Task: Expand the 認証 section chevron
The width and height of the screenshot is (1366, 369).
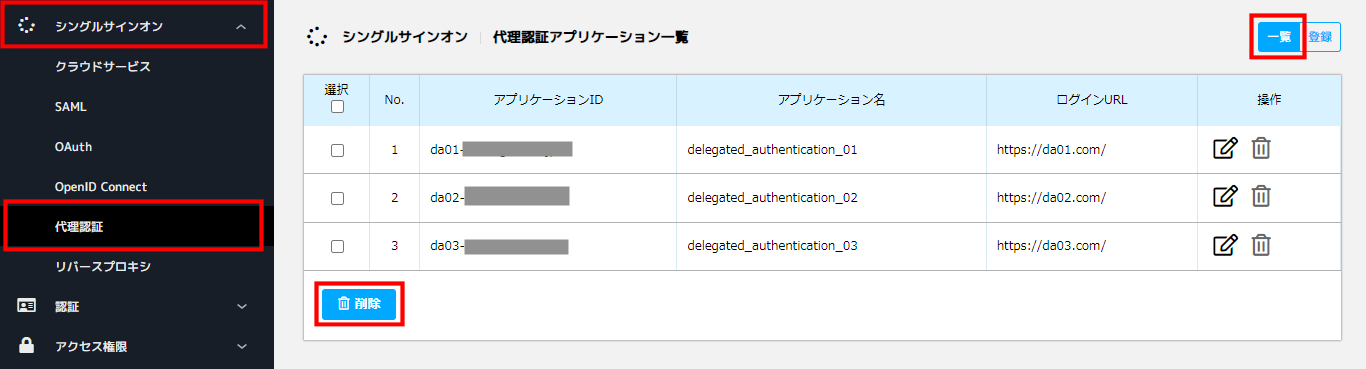Action: pos(241,307)
